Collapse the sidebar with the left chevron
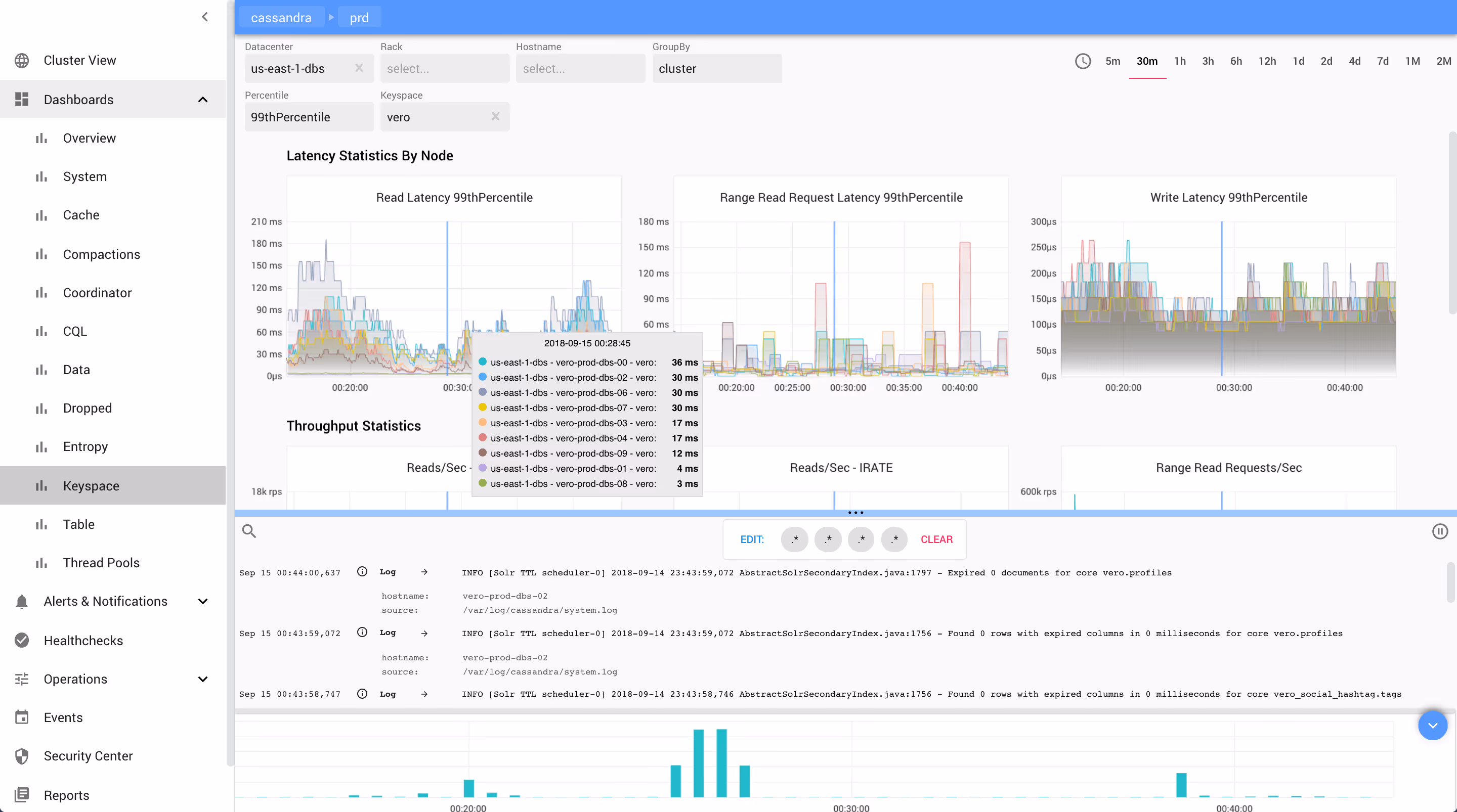Screen dimensions: 1457x812 [x=205, y=17]
